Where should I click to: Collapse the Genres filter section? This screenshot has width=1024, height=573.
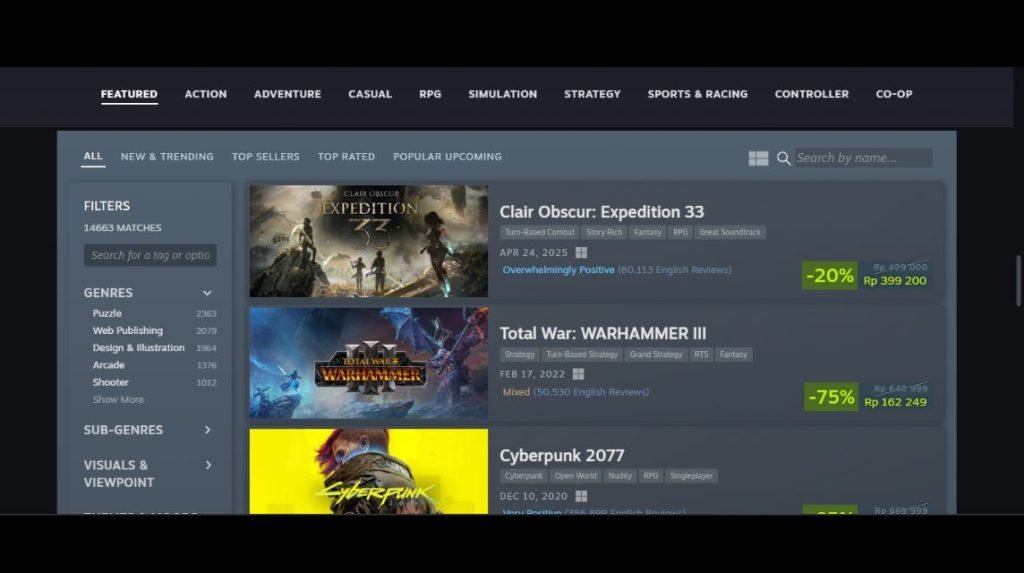click(x=207, y=293)
